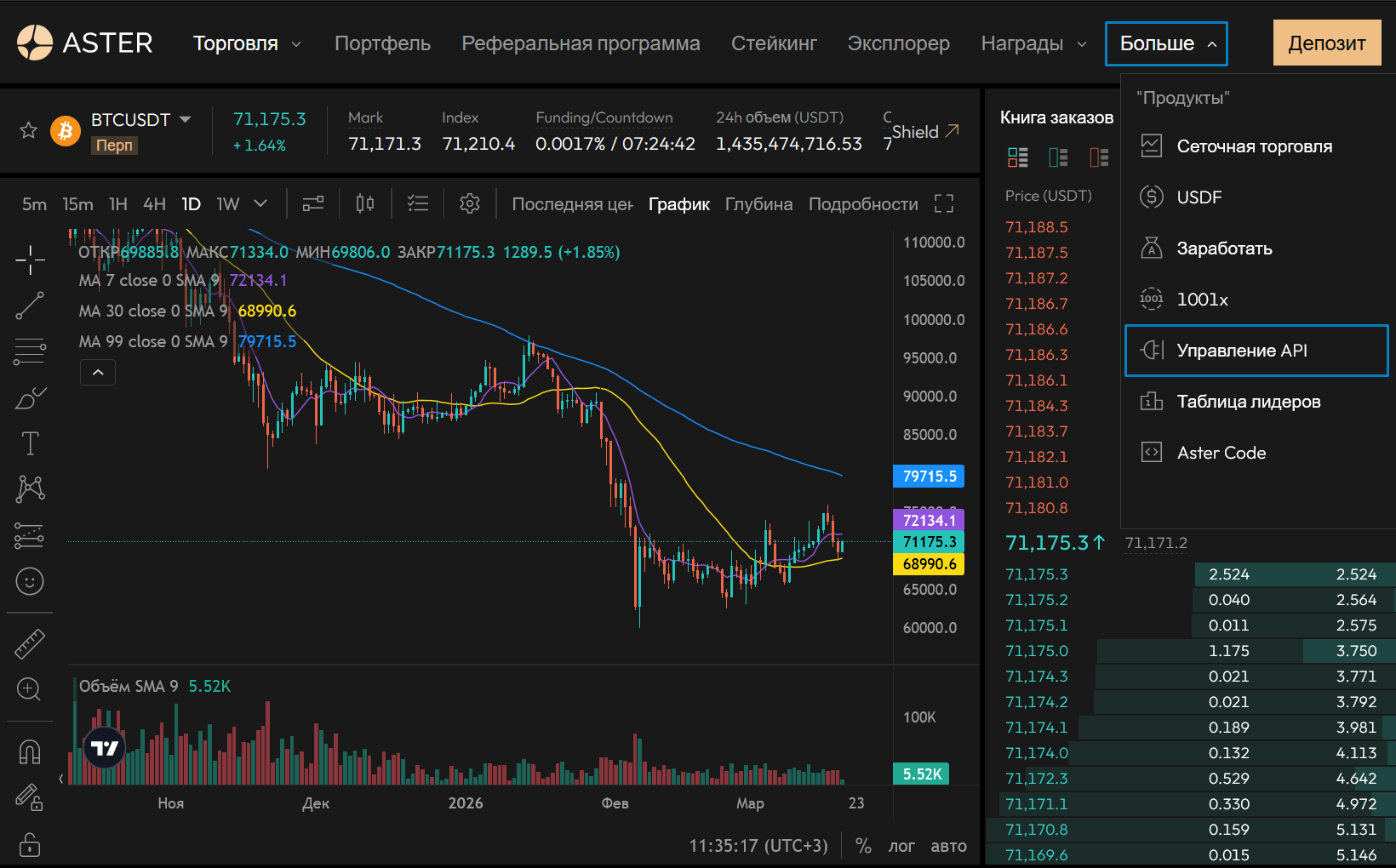Choose Заработать in the dropdown
This screenshot has height=868, width=1396.
[x=1256, y=248]
